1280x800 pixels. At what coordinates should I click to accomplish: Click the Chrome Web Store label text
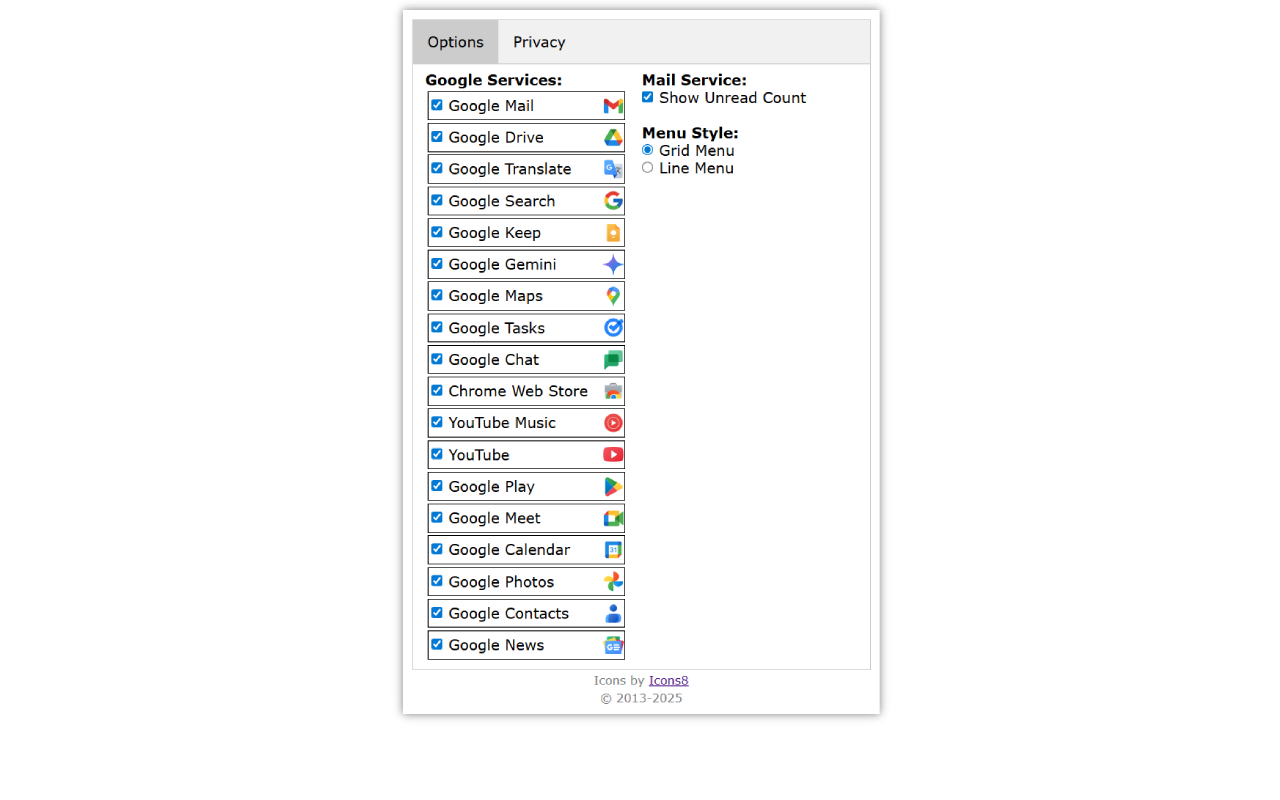pyautogui.click(x=518, y=391)
